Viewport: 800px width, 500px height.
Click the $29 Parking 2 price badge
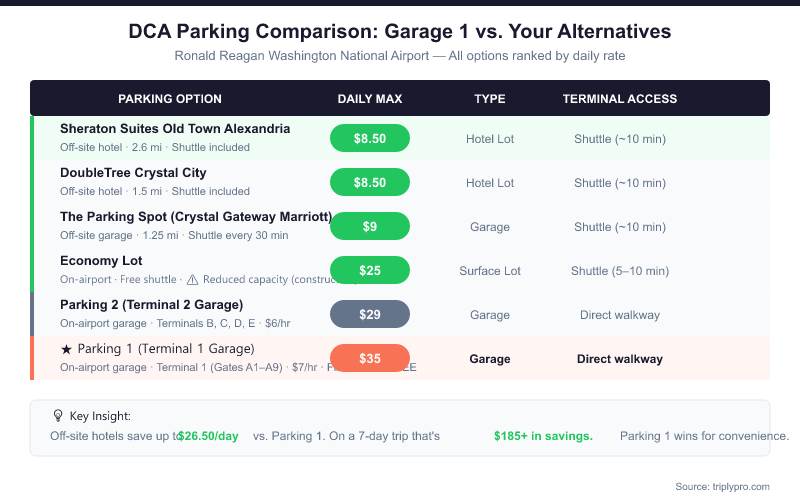pyautogui.click(x=370, y=314)
